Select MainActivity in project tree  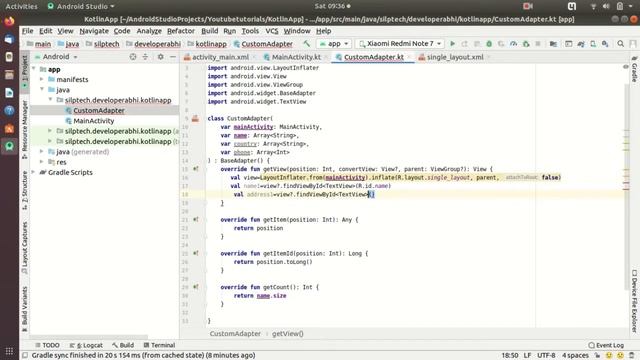click(x=93, y=121)
